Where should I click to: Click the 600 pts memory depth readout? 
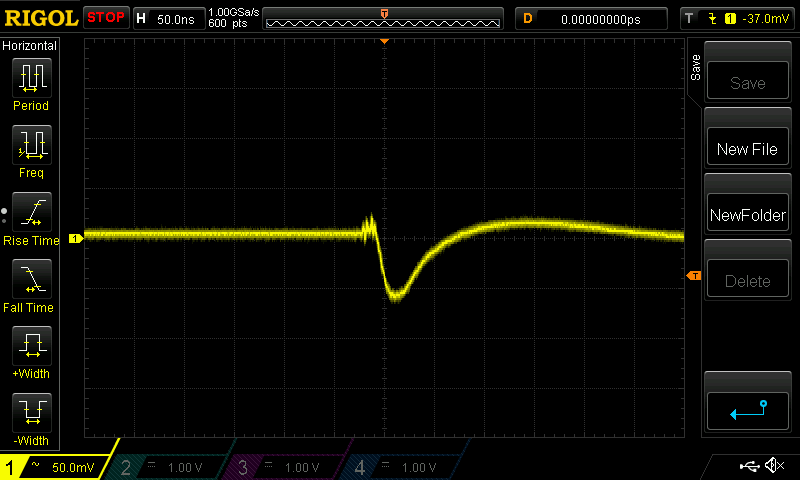[228, 23]
